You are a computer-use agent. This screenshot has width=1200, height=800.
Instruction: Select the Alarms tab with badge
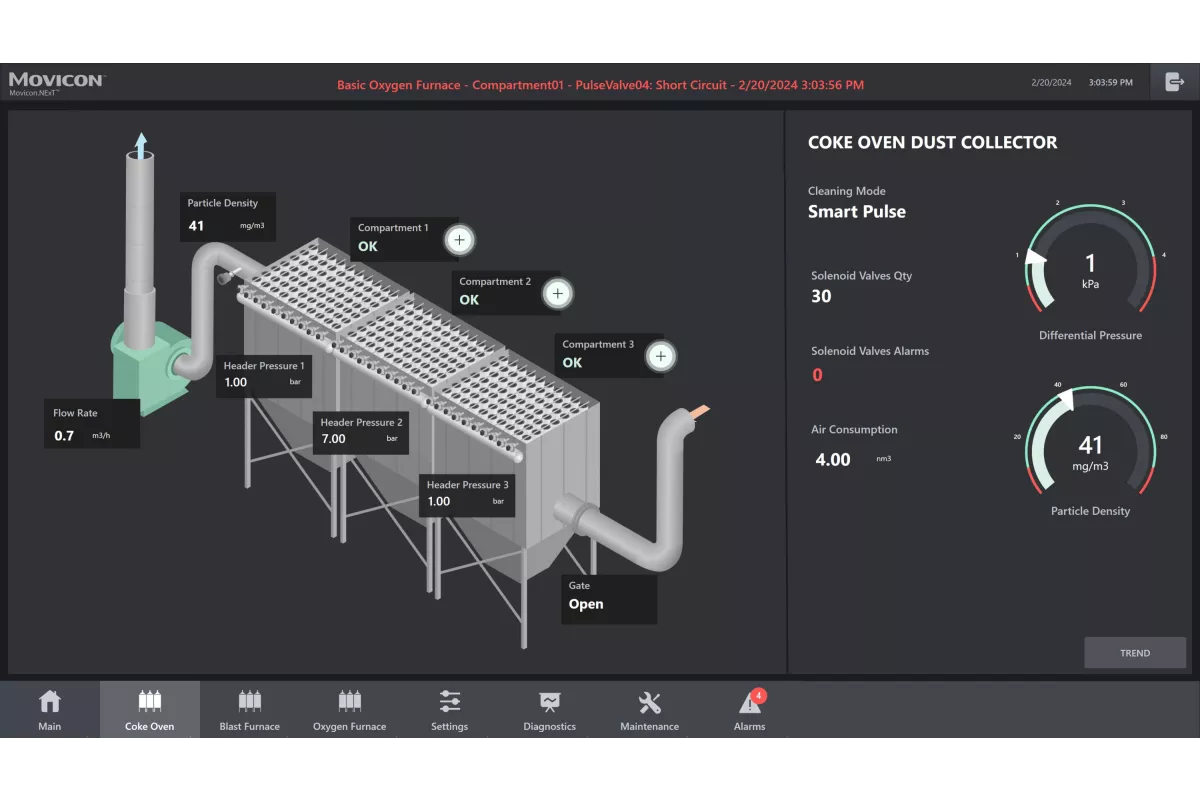point(749,710)
